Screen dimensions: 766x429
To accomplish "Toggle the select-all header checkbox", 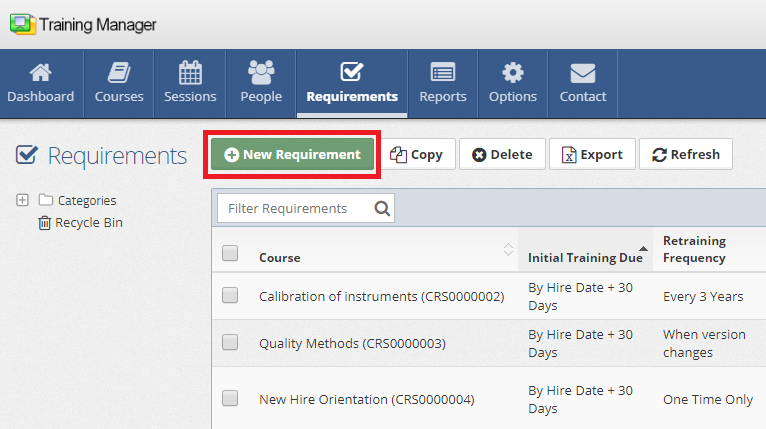I will coord(230,253).
